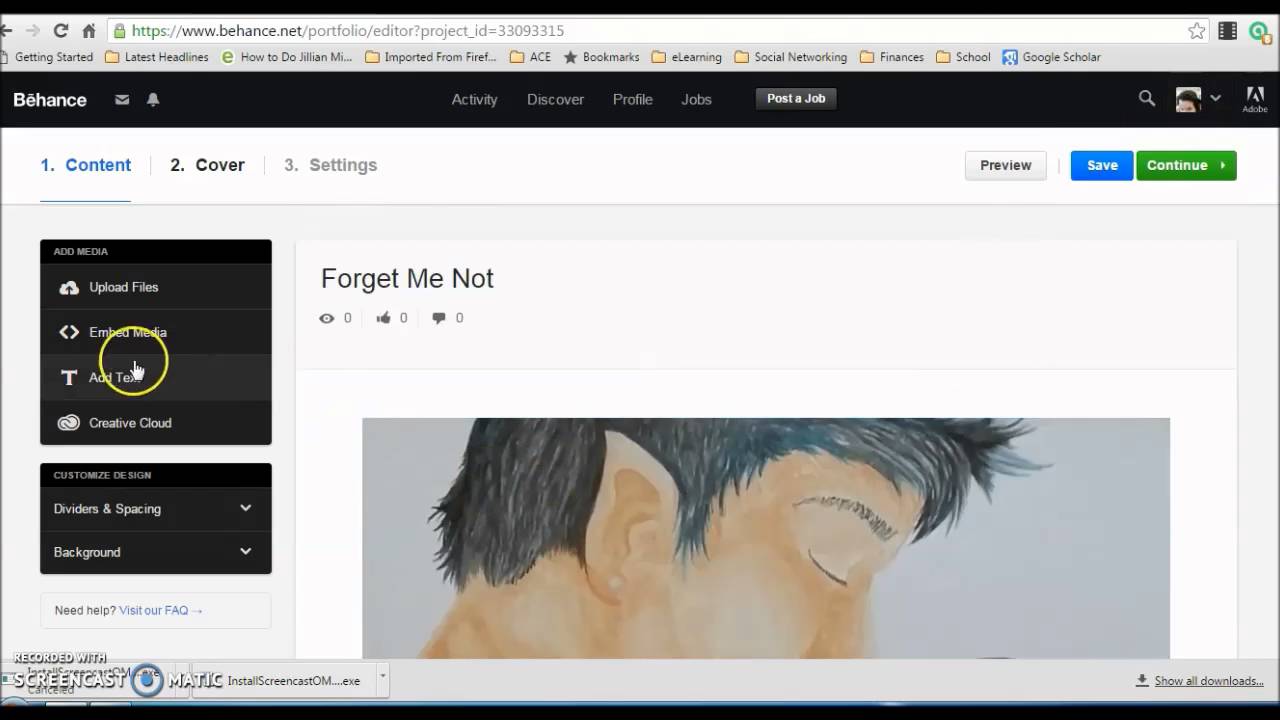Viewport: 1280px width, 720px height.
Task: Switch to the Cover step tab
Action: point(207,165)
